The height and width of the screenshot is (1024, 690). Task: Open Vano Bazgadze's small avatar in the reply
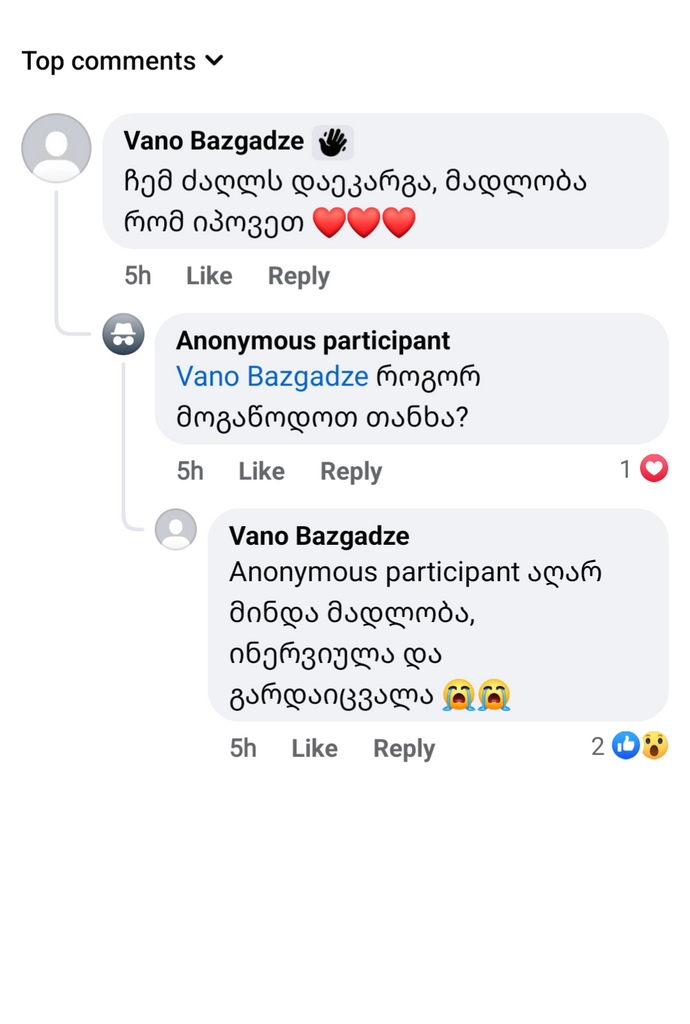[x=176, y=529]
